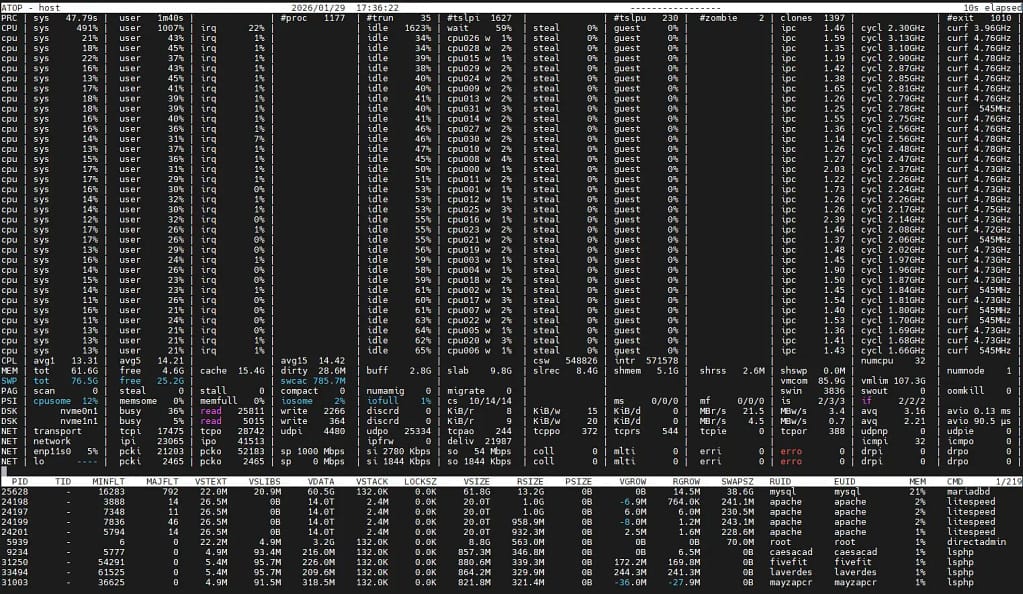
Task: Click the wait 59% entry
Action: tap(480, 28)
